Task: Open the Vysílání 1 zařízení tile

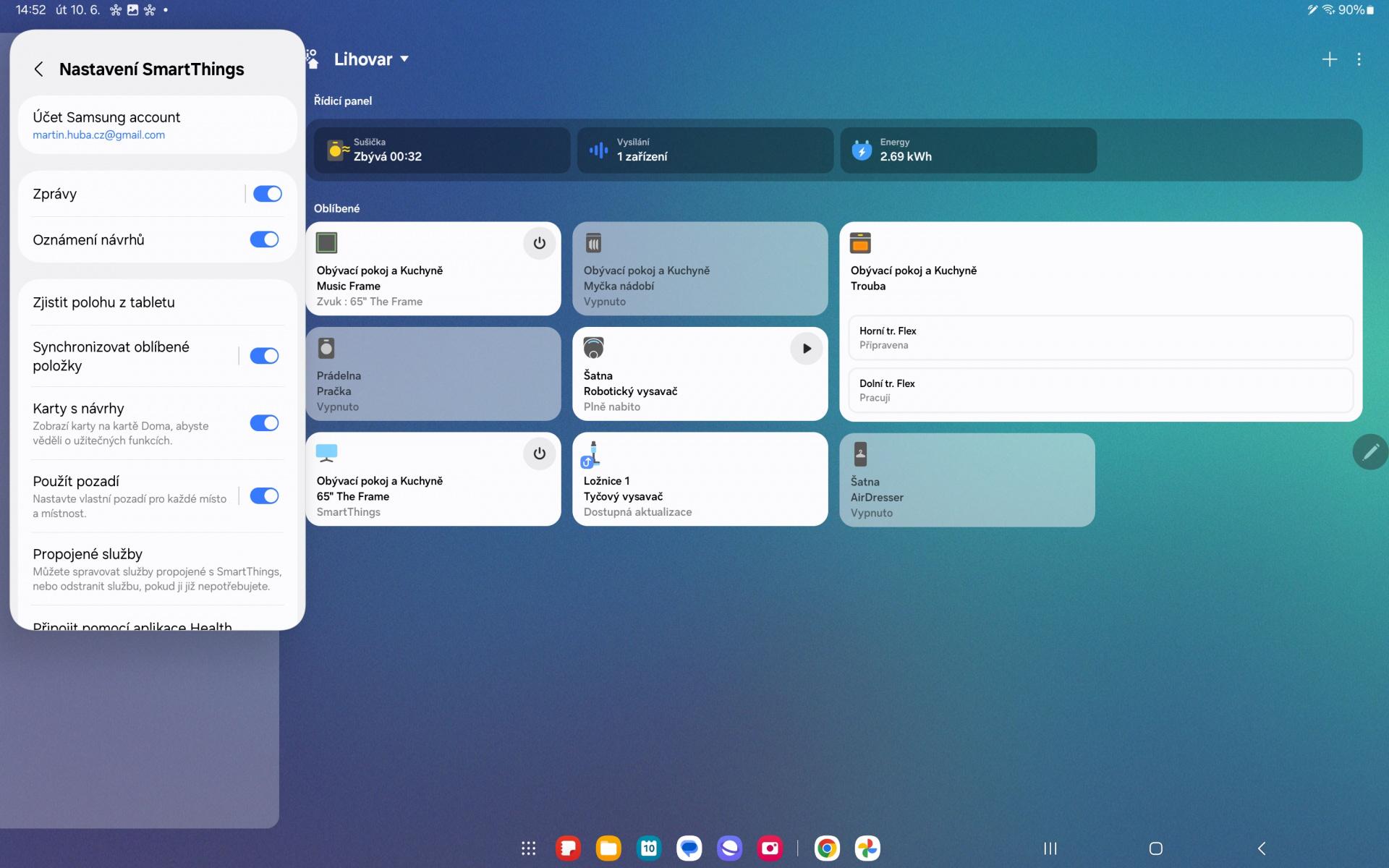Action: pos(705,150)
